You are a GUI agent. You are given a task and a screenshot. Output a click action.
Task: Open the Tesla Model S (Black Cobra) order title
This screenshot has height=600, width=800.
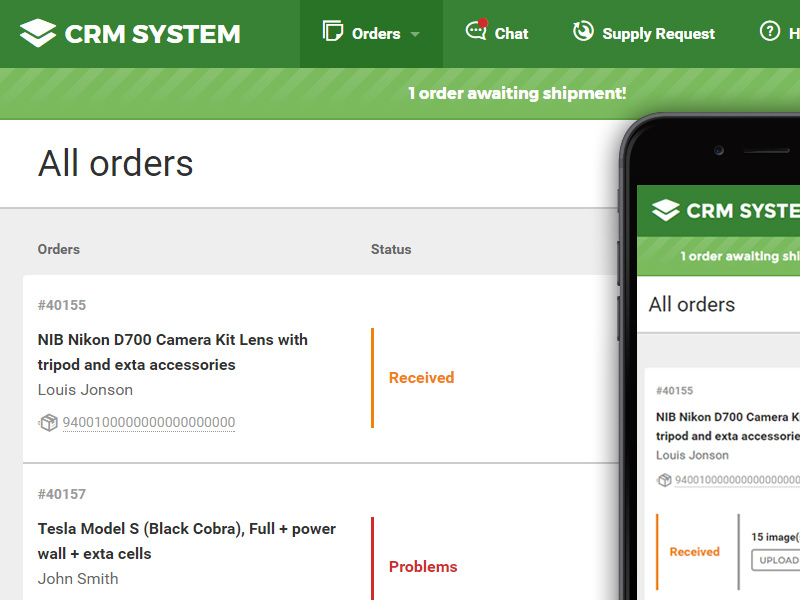click(187, 541)
